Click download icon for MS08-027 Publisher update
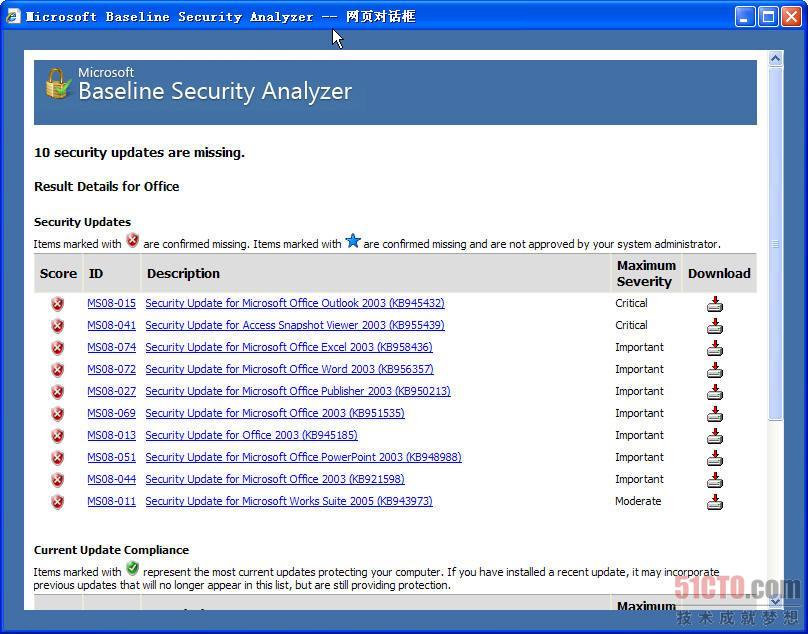This screenshot has height=634, width=808. [x=715, y=392]
